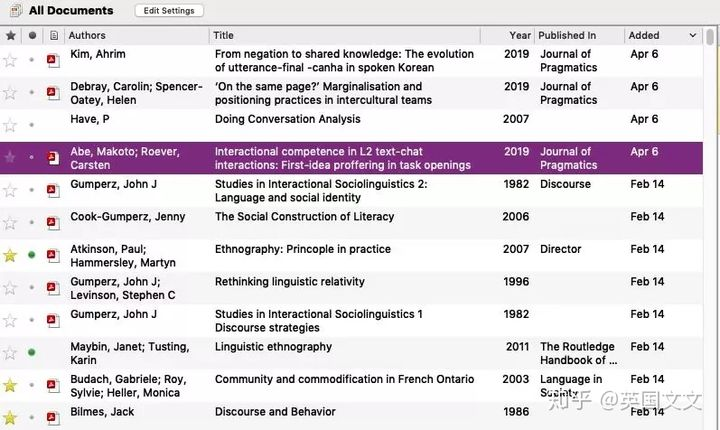Toggle read dot for Have, P row

click(x=32, y=125)
